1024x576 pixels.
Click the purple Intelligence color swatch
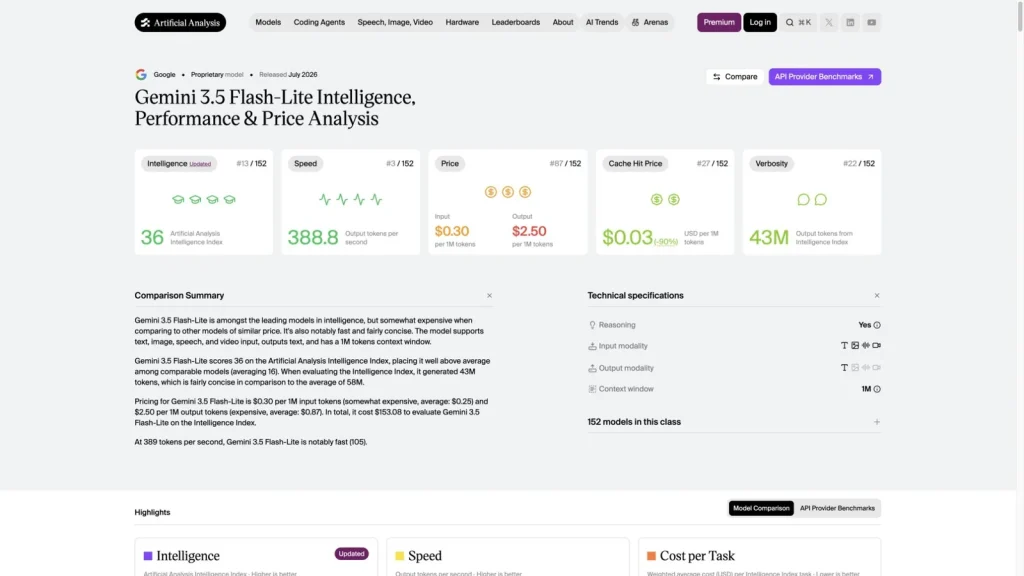click(148, 556)
